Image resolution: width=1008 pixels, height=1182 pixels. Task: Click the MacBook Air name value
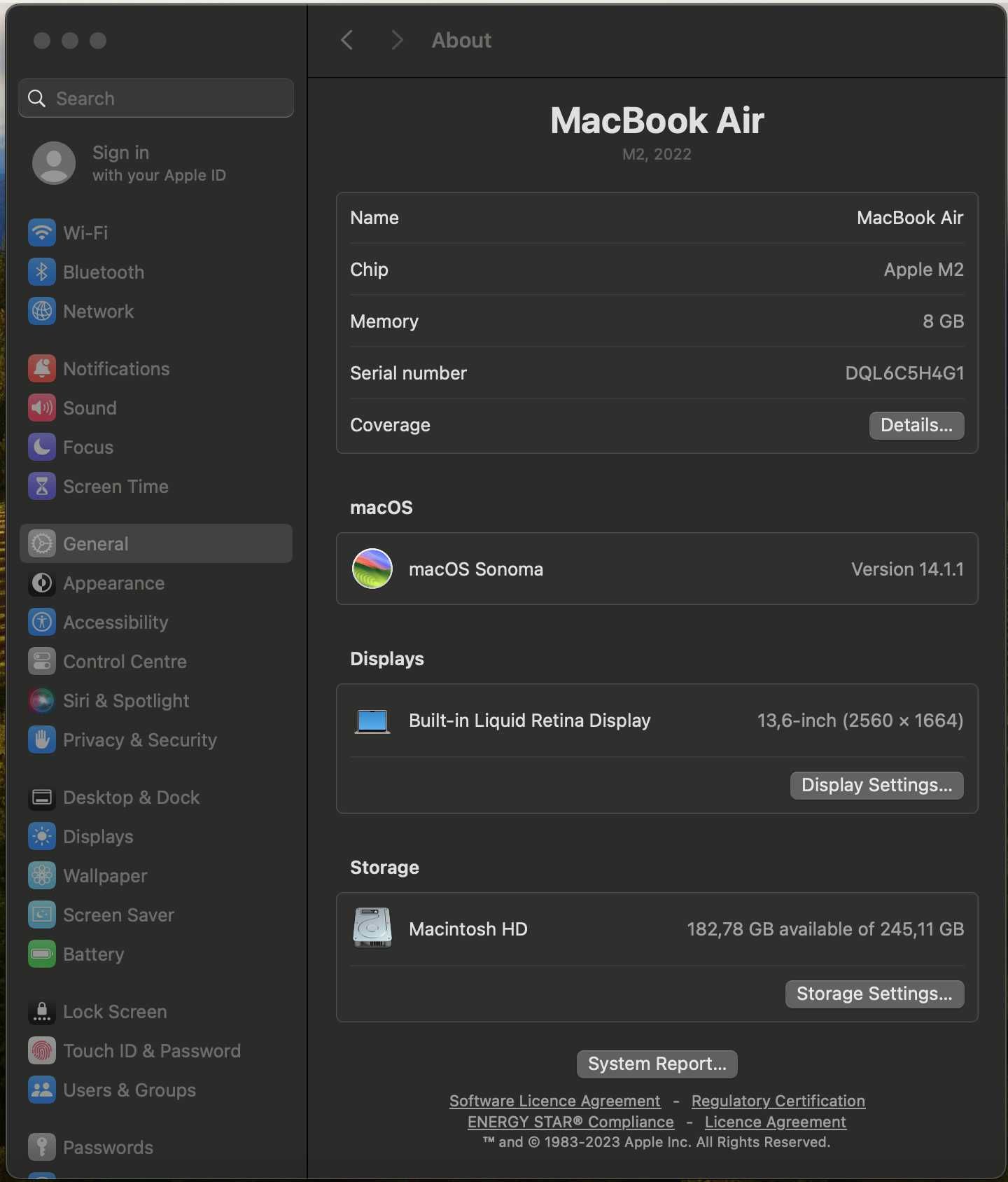tap(910, 218)
